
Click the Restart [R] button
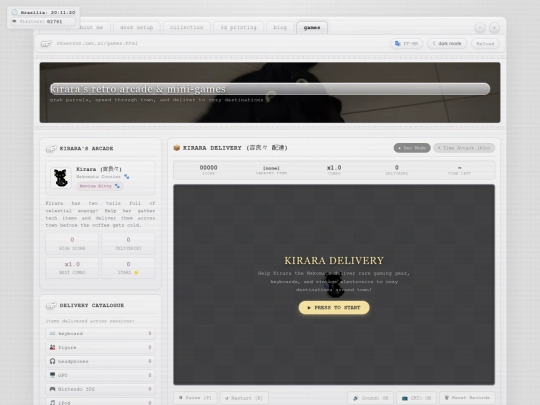244,398
